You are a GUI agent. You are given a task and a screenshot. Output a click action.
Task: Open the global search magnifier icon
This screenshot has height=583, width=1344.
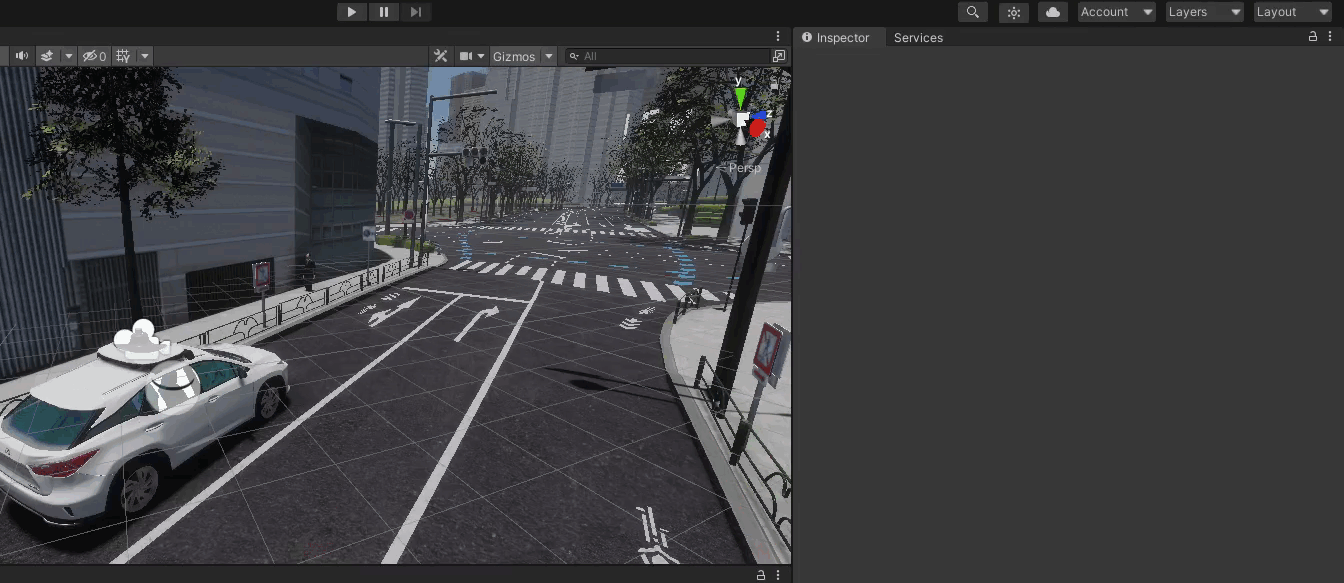click(x=972, y=12)
